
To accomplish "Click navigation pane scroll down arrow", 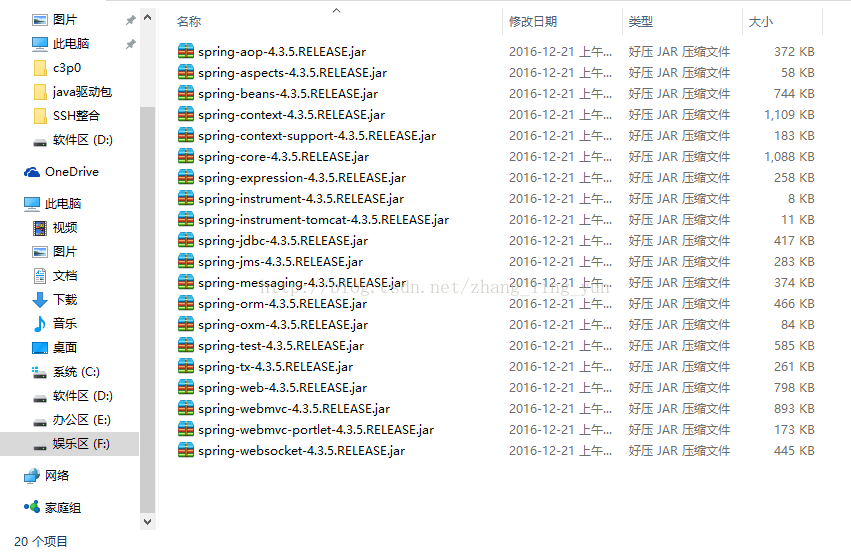I will 147,522.
